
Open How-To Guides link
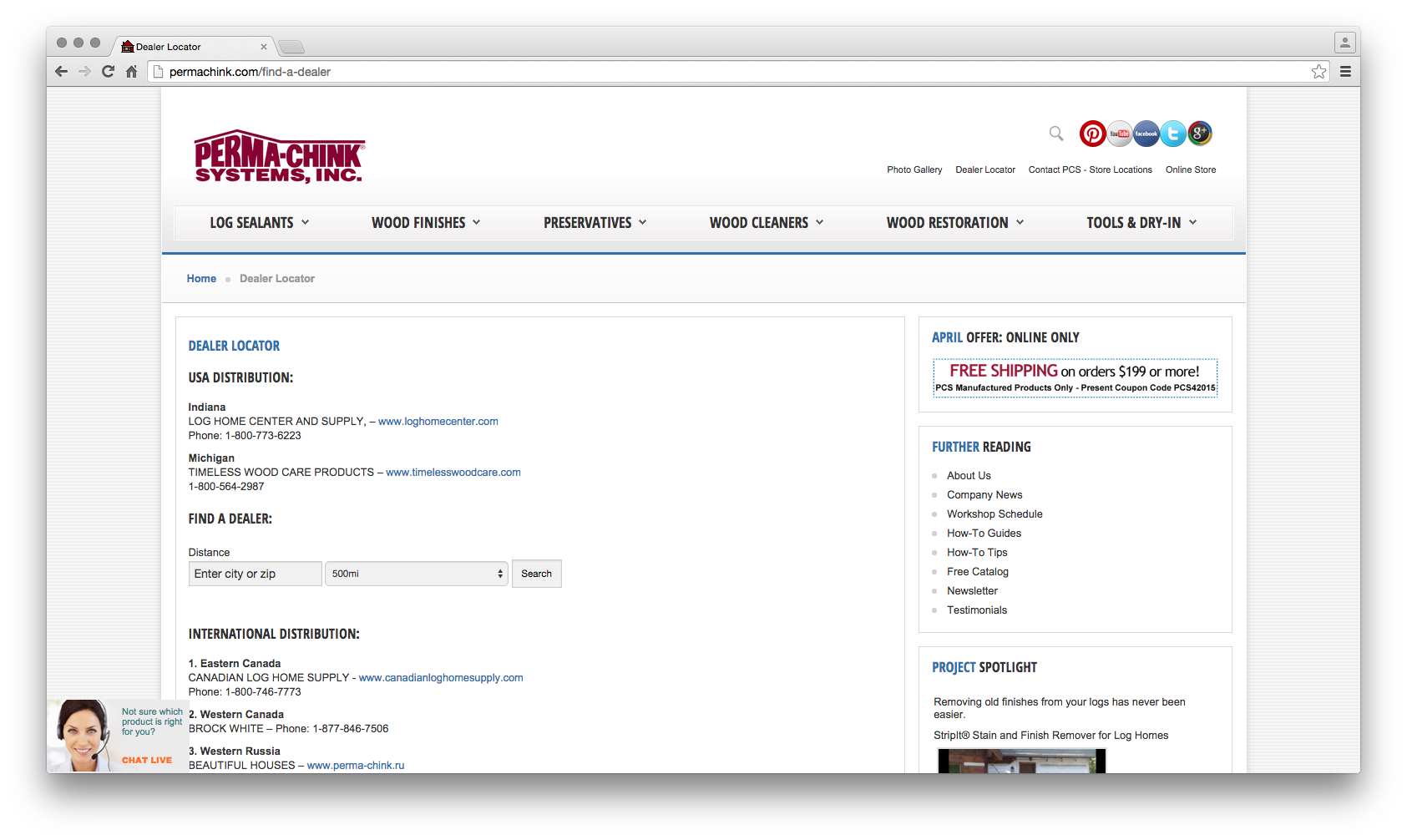tap(984, 534)
